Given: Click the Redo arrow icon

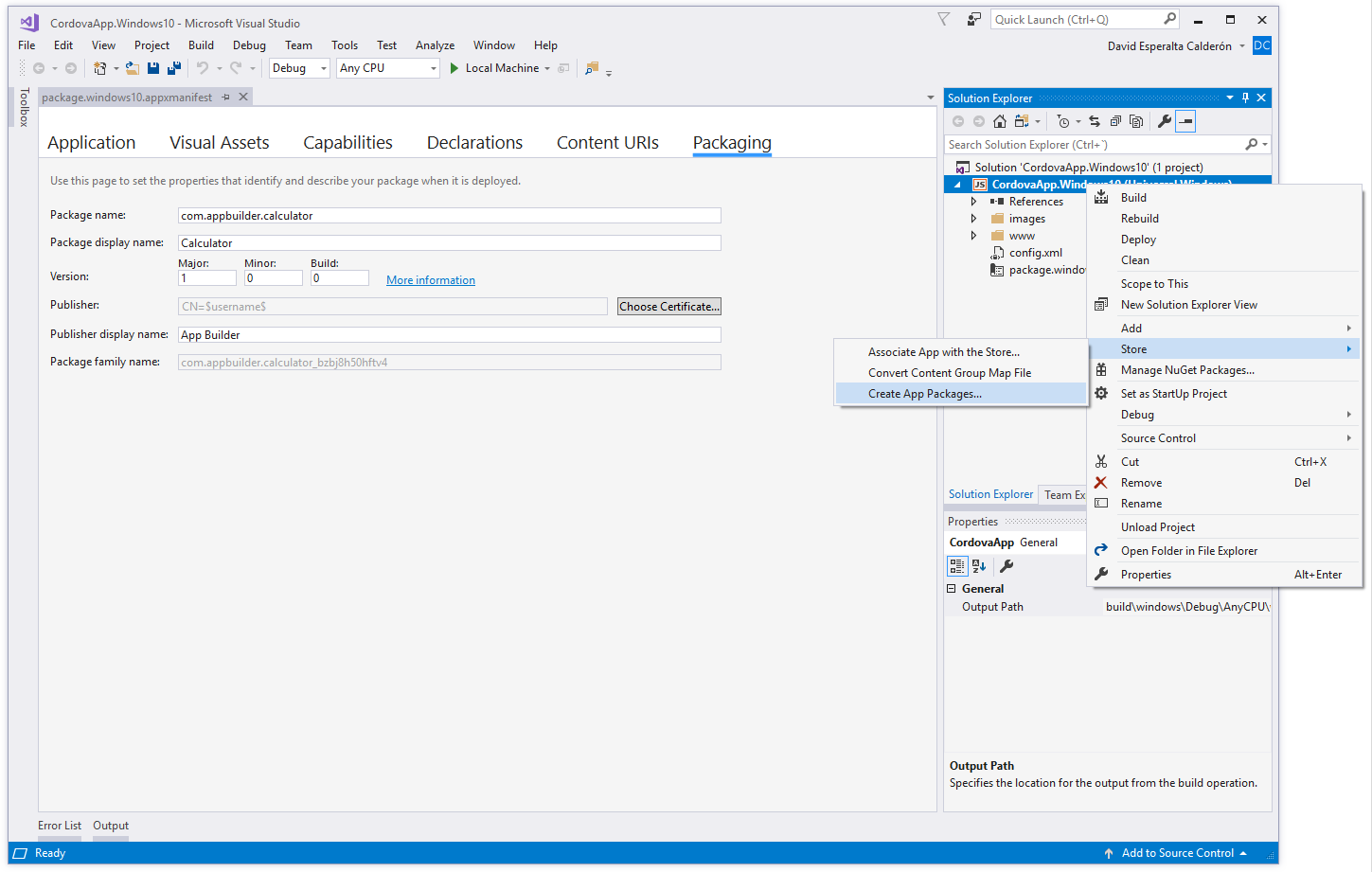Looking at the screenshot, I should click(236, 68).
